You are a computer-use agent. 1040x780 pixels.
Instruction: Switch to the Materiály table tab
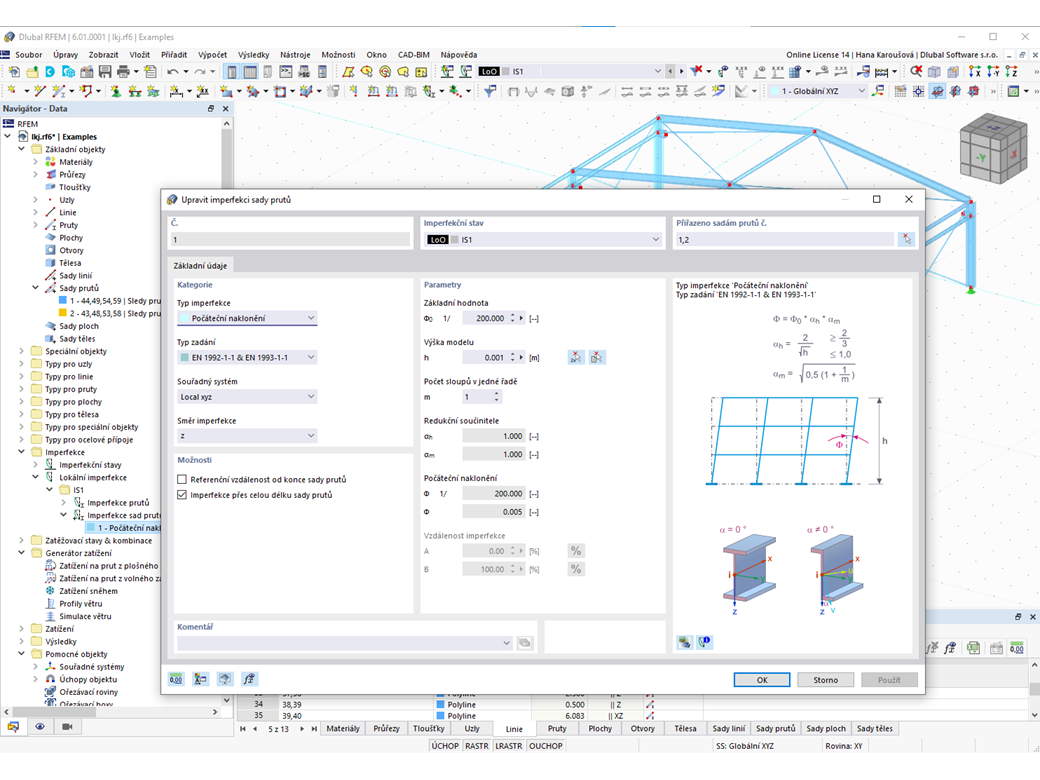coord(343,728)
